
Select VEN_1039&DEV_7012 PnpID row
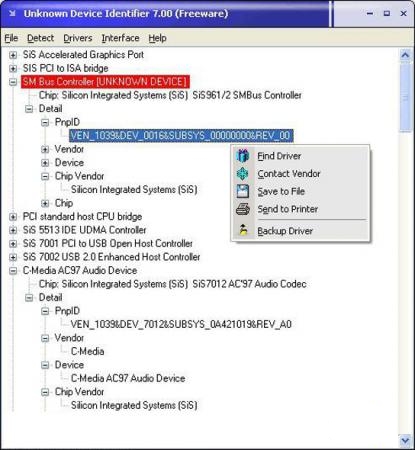tap(181, 324)
